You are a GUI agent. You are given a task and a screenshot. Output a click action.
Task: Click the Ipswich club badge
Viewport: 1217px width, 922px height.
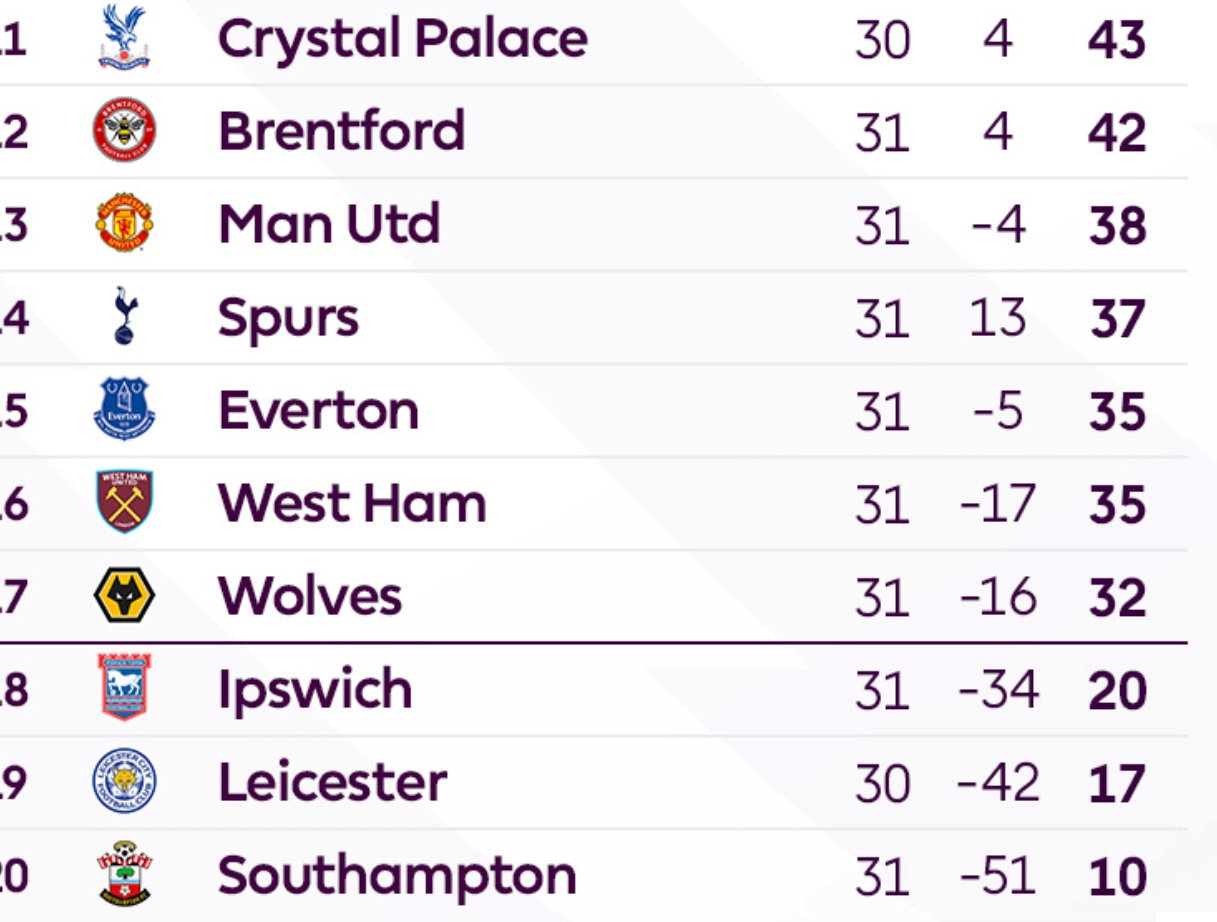tap(124, 688)
